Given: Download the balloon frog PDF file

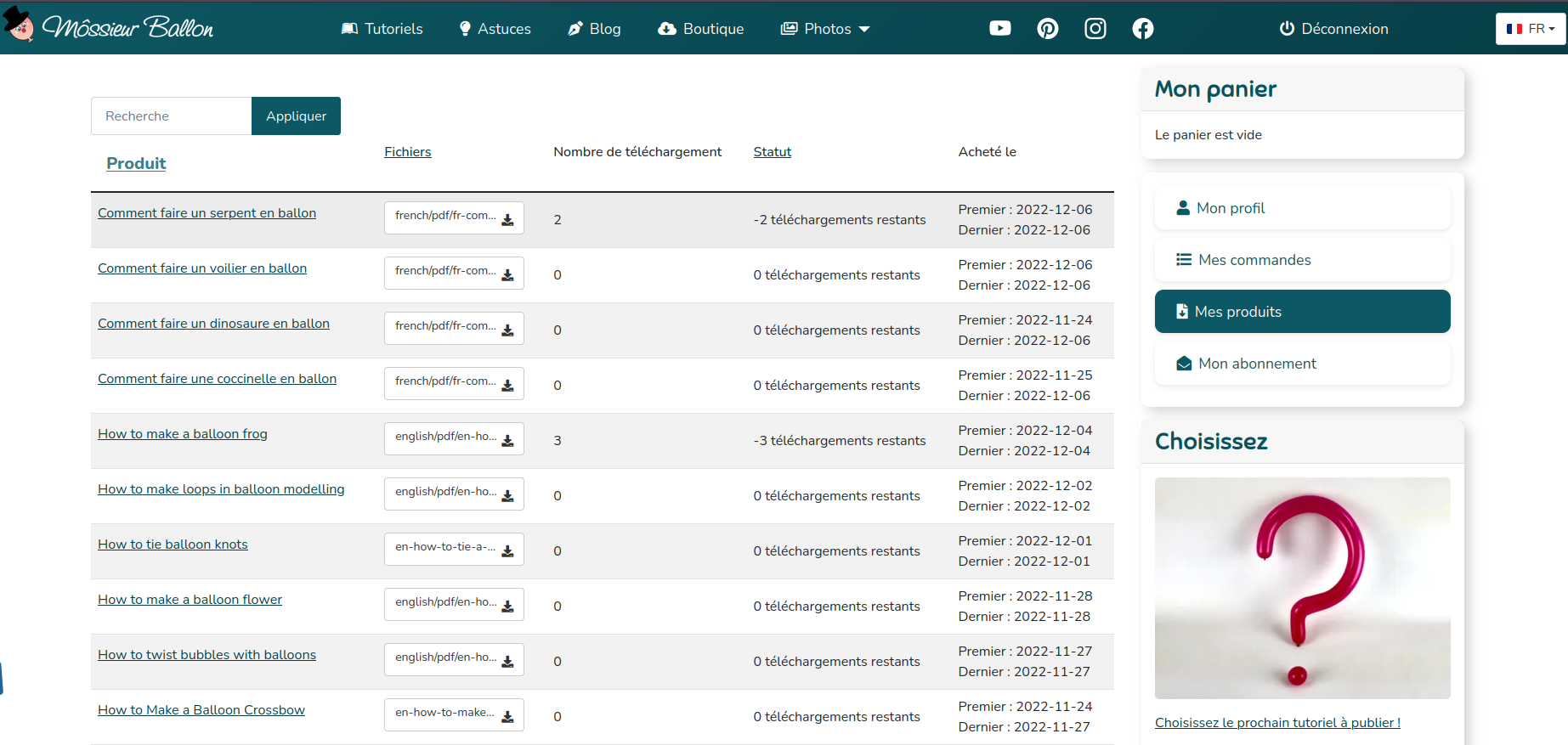Looking at the screenshot, I should (454, 438).
